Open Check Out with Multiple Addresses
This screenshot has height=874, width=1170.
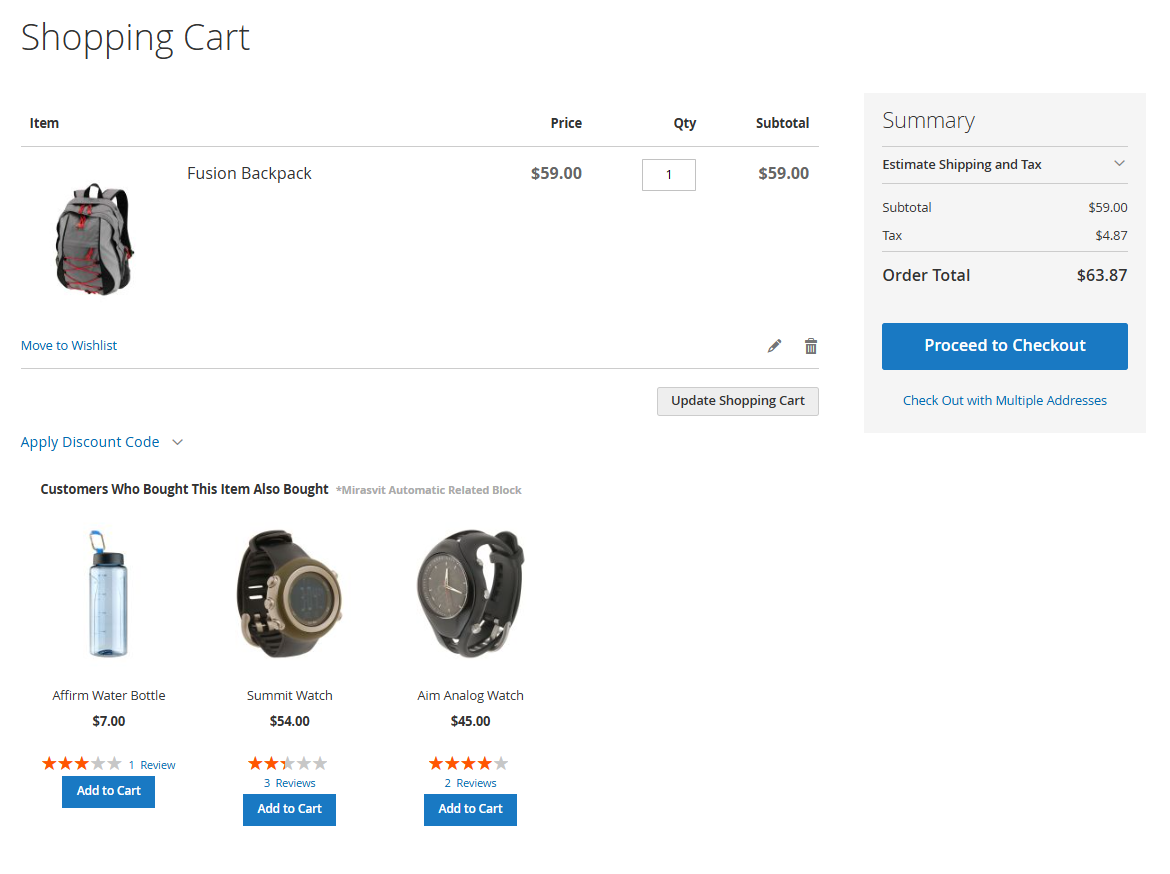coord(1004,400)
